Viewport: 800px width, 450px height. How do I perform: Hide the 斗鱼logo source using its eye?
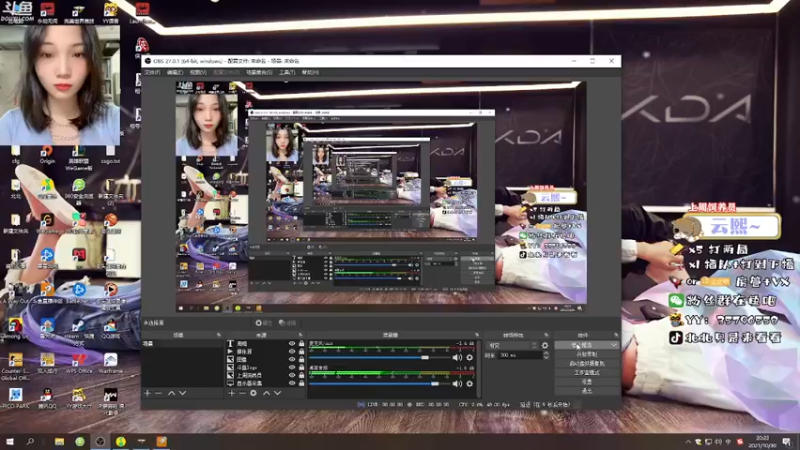pos(292,367)
